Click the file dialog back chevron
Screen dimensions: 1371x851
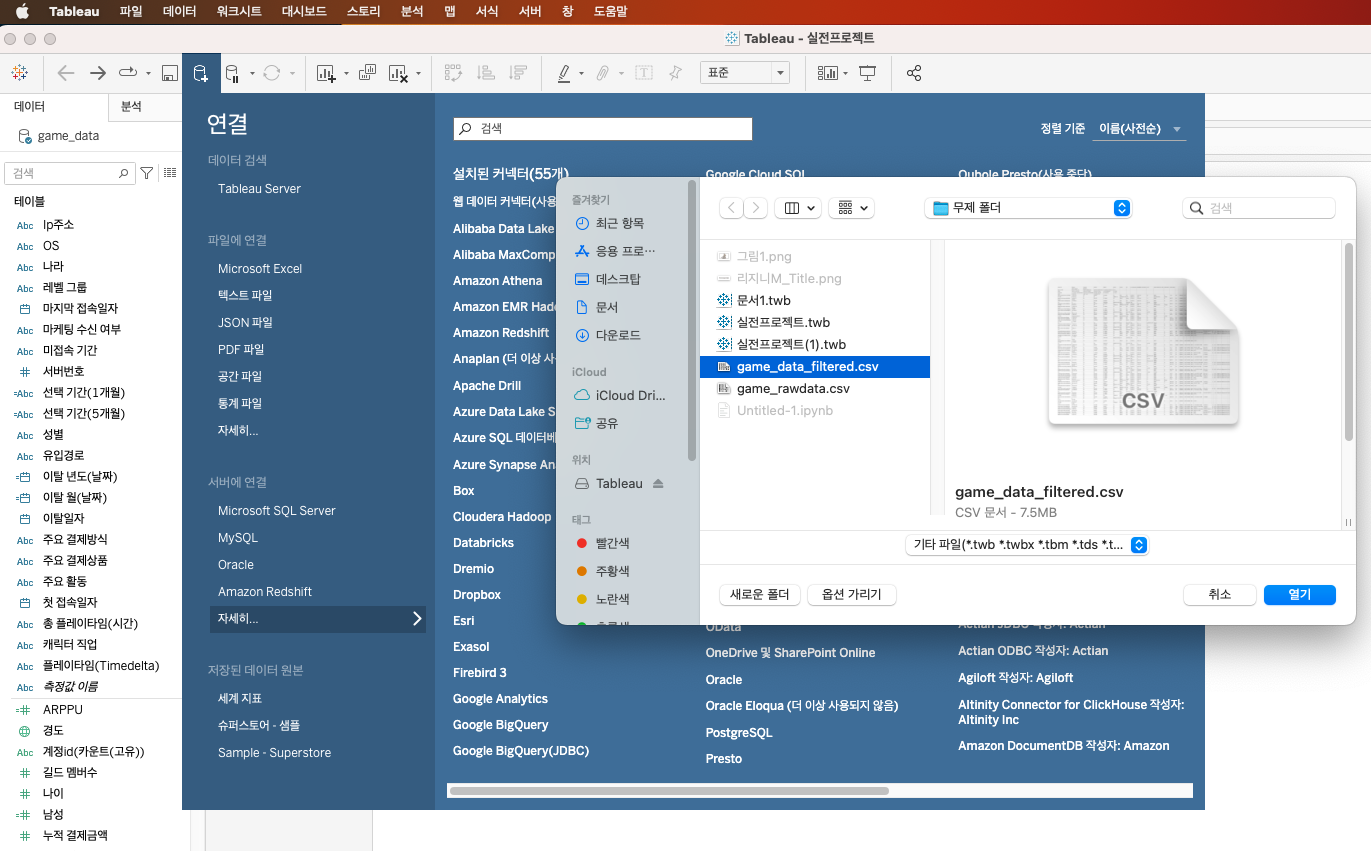coord(732,208)
